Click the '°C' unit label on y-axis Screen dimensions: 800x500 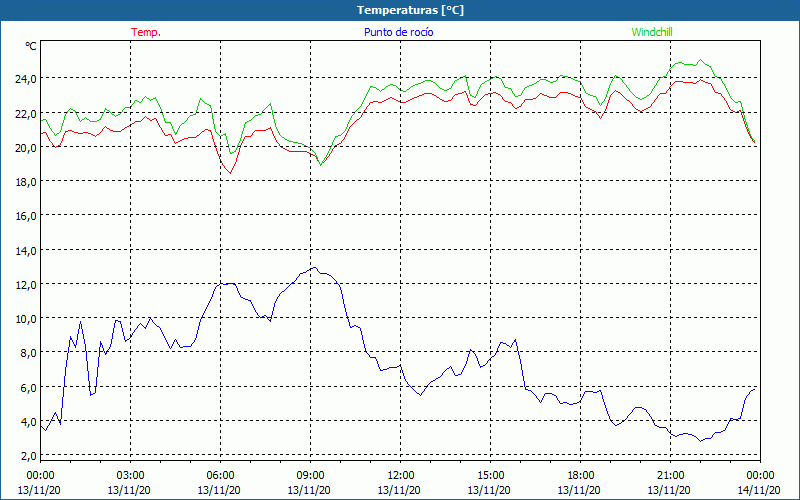click(x=31, y=46)
